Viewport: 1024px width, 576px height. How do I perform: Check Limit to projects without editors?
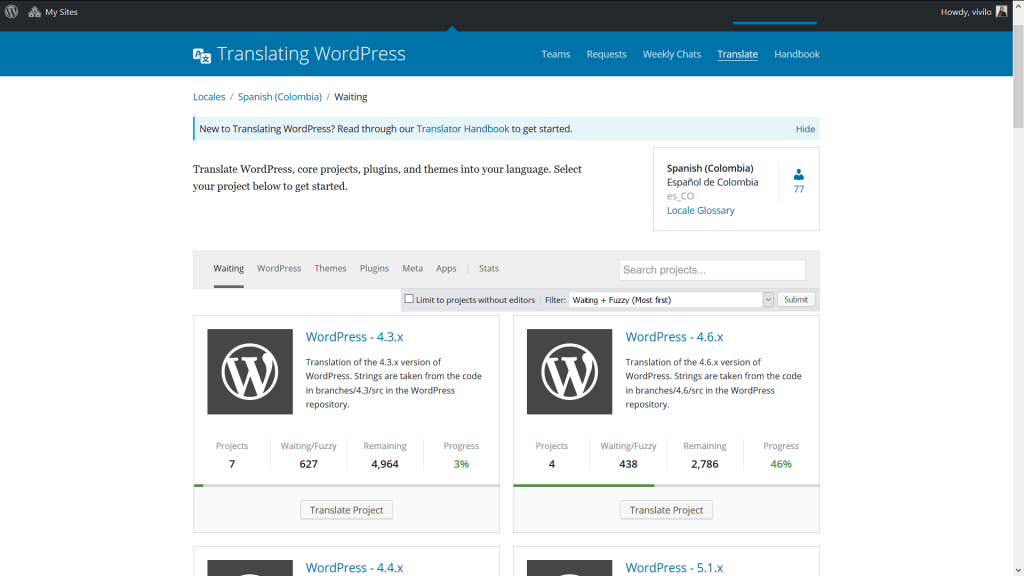[x=409, y=298]
